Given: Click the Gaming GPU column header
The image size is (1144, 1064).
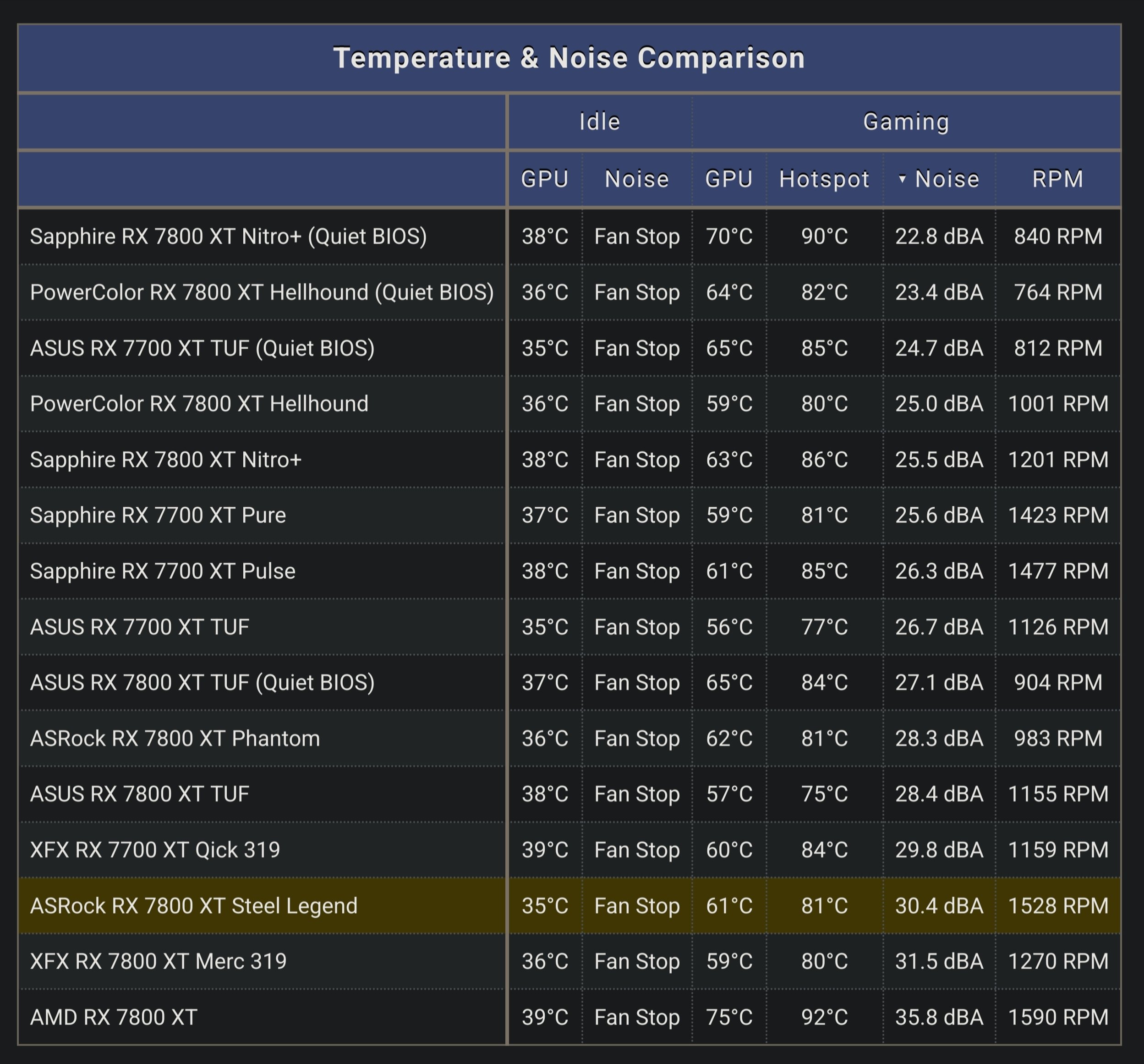Looking at the screenshot, I should click(x=728, y=179).
